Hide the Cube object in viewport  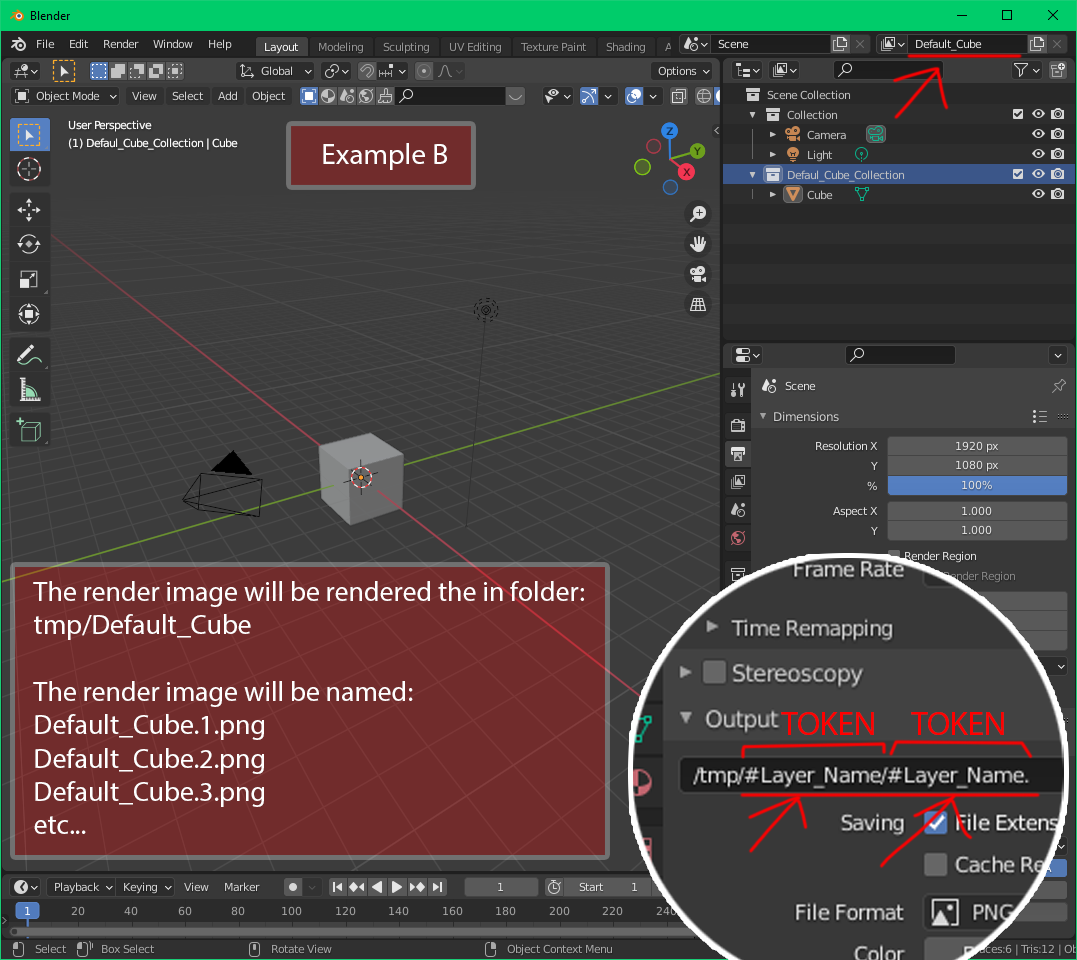pos(1038,194)
